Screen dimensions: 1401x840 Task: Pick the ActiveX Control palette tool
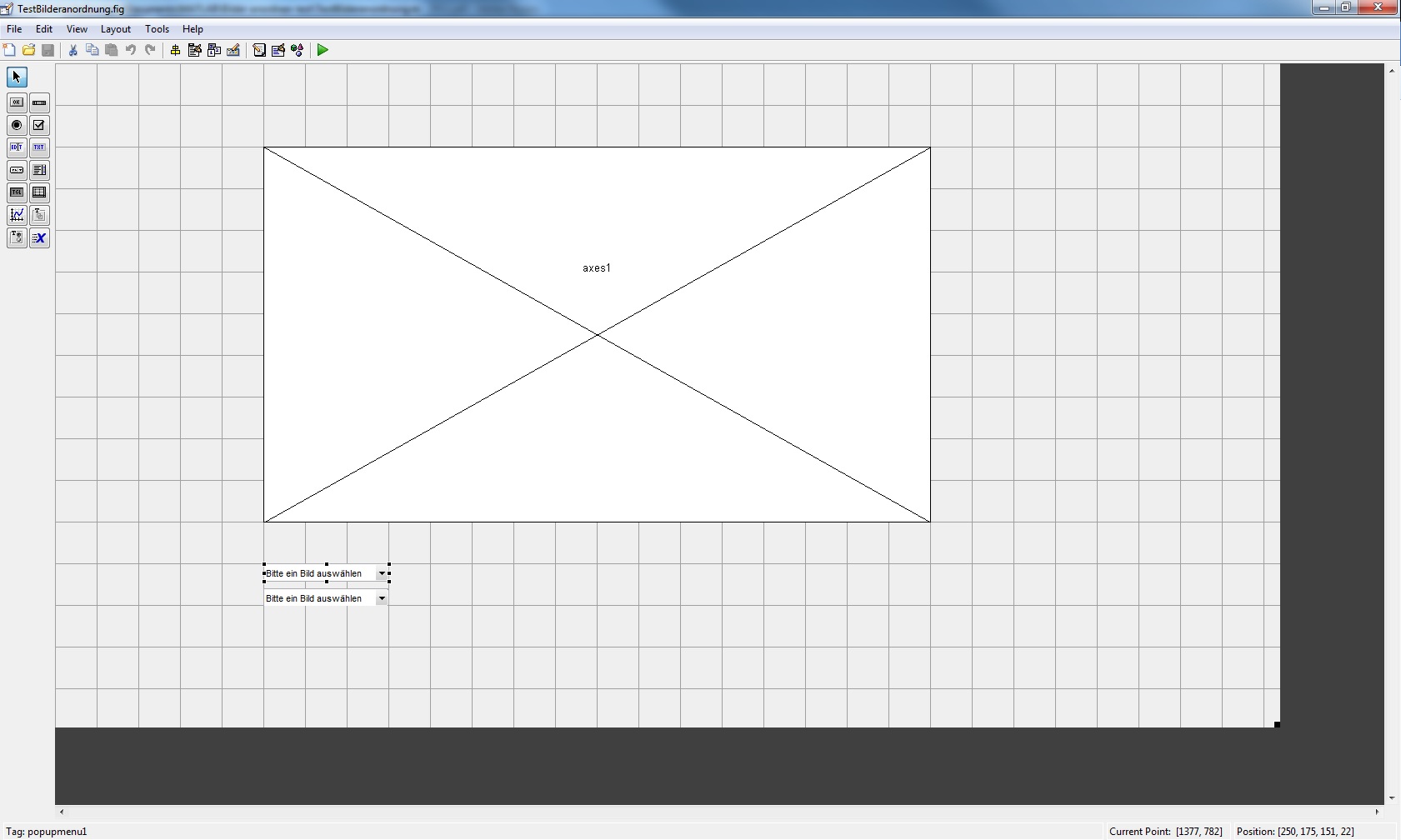pyautogui.click(x=39, y=237)
